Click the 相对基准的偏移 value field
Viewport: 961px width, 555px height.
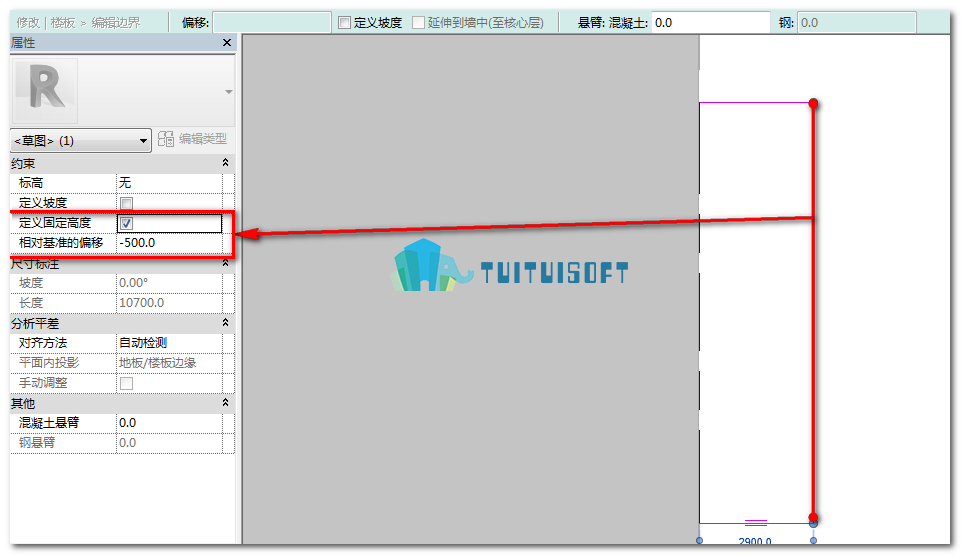click(169, 243)
